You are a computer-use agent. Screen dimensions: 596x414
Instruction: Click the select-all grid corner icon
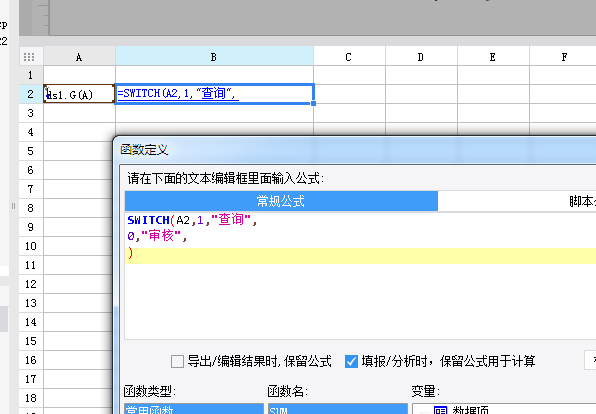29,57
